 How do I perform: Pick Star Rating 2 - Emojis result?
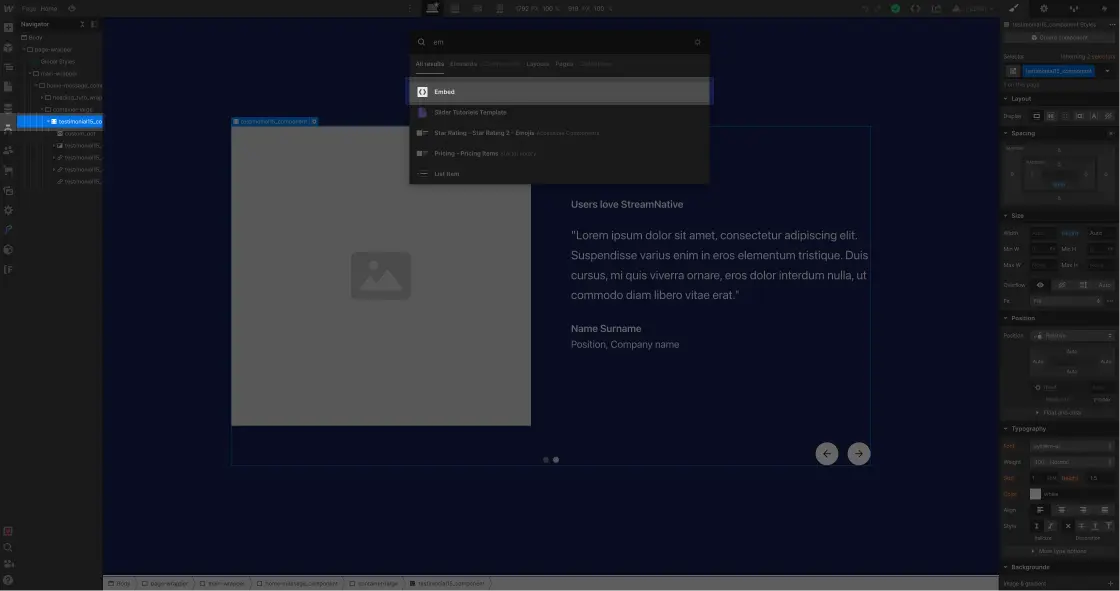[x=560, y=133]
